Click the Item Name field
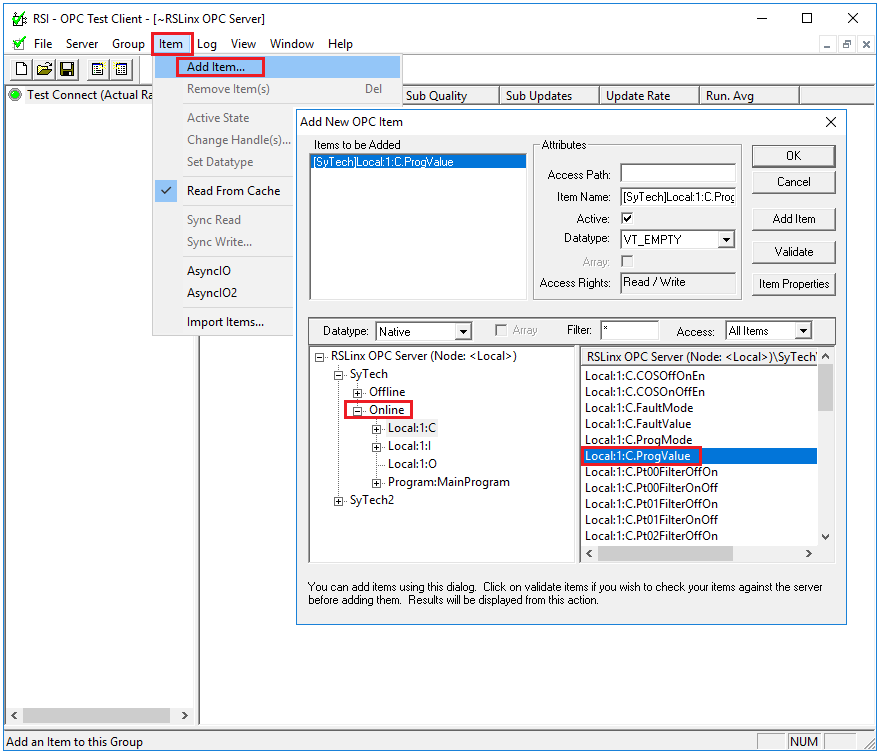 click(678, 197)
